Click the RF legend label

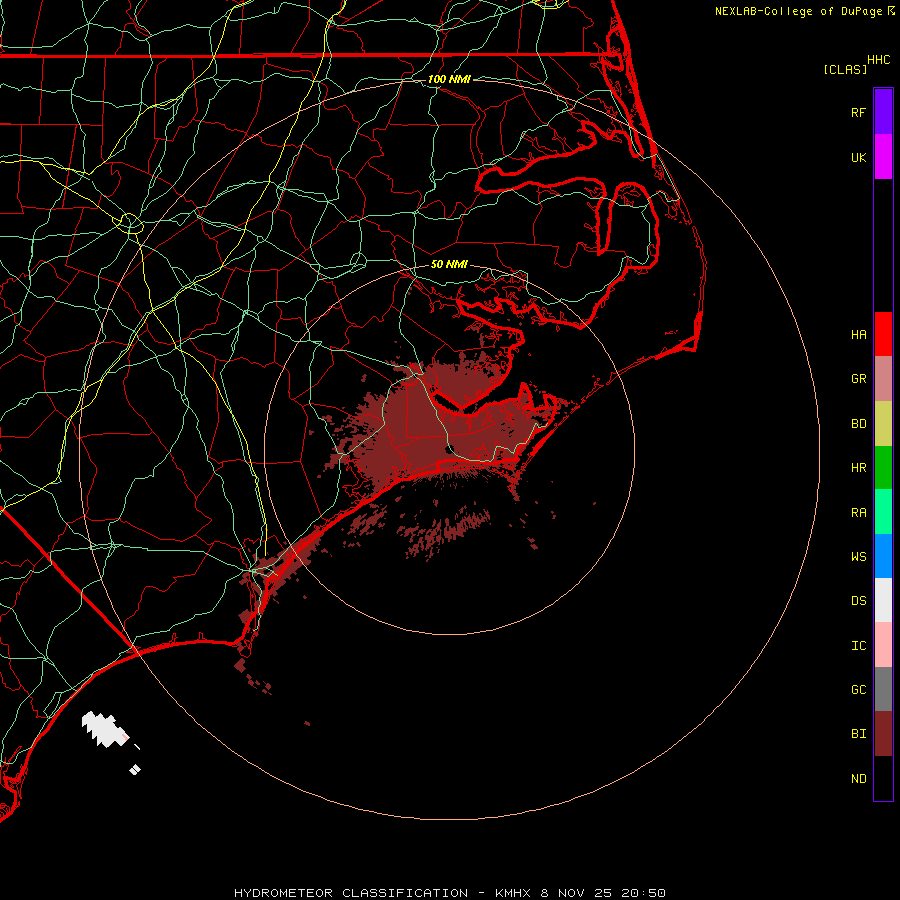pos(859,112)
